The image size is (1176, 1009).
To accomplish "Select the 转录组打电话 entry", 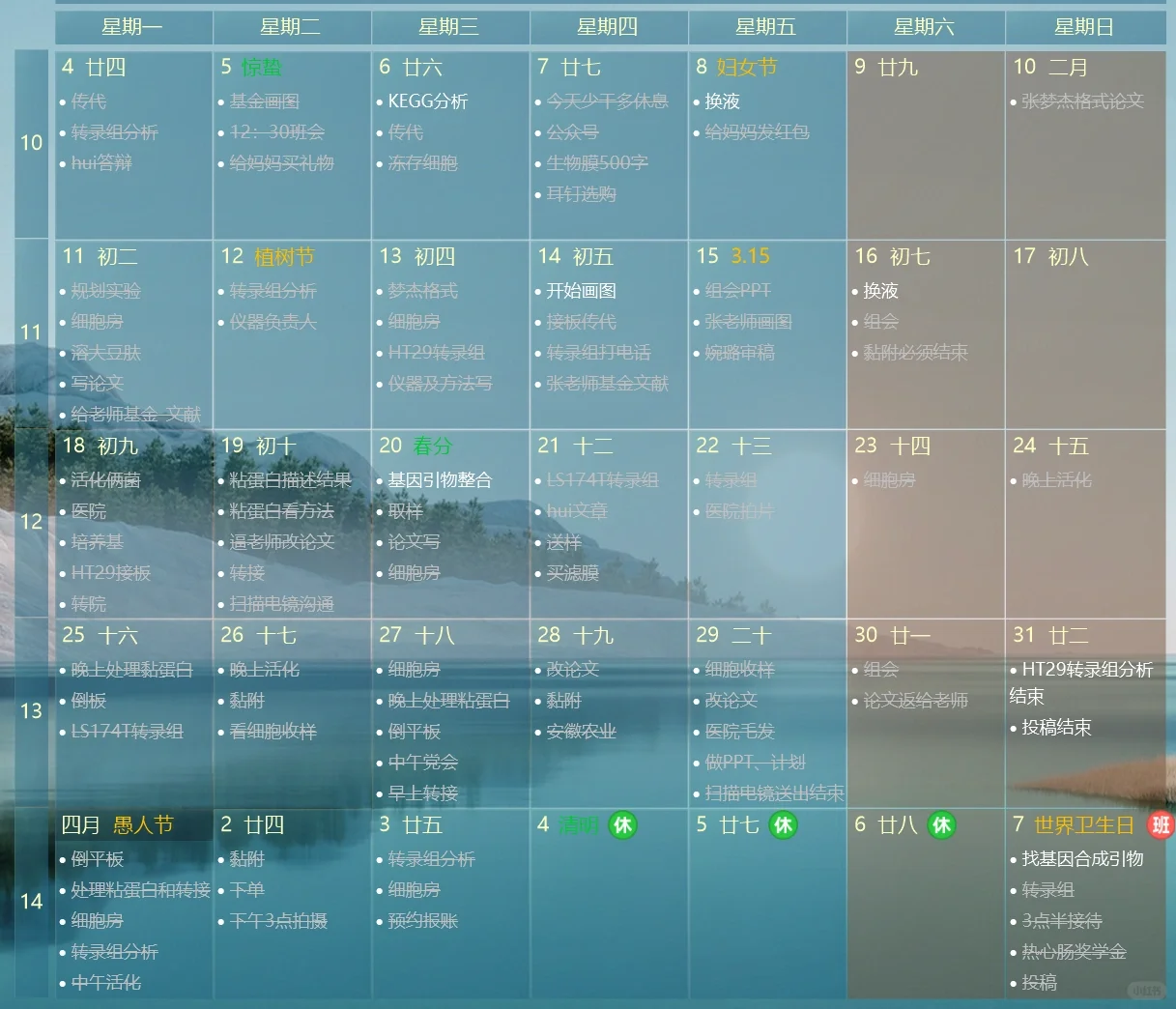I will click(x=599, y=353).
